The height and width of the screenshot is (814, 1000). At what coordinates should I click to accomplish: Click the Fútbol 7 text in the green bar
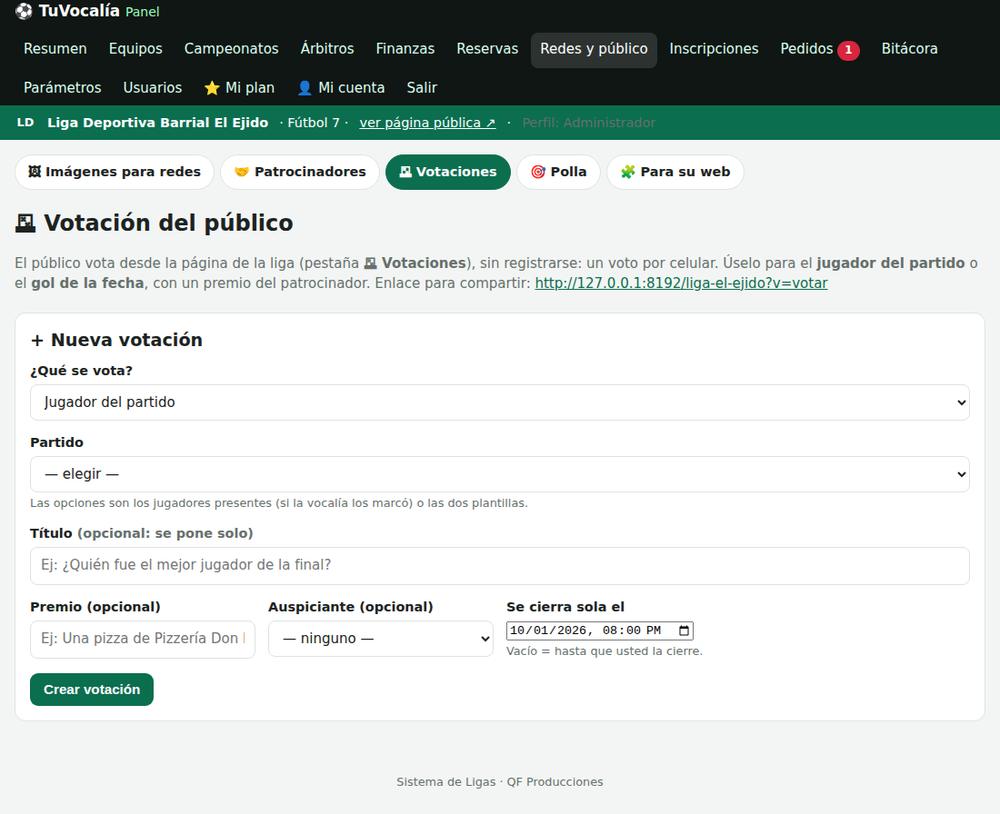pyautogui.click(x=313, y=122)
